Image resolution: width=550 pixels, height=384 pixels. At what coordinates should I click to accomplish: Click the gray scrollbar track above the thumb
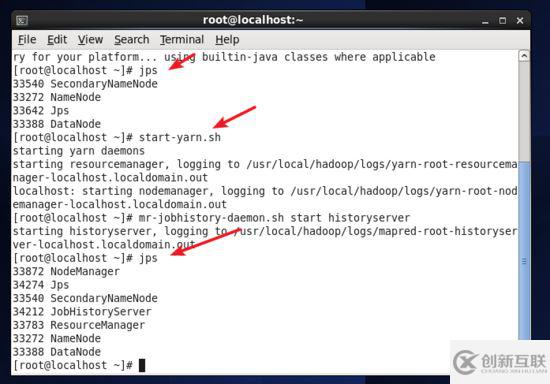(x=524, y=112)
